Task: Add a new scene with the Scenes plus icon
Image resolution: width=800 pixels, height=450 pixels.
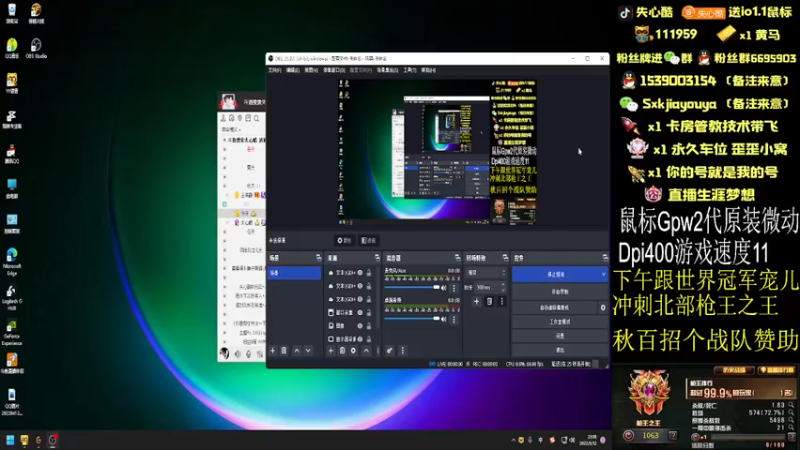Action: (x=272, y=351)
